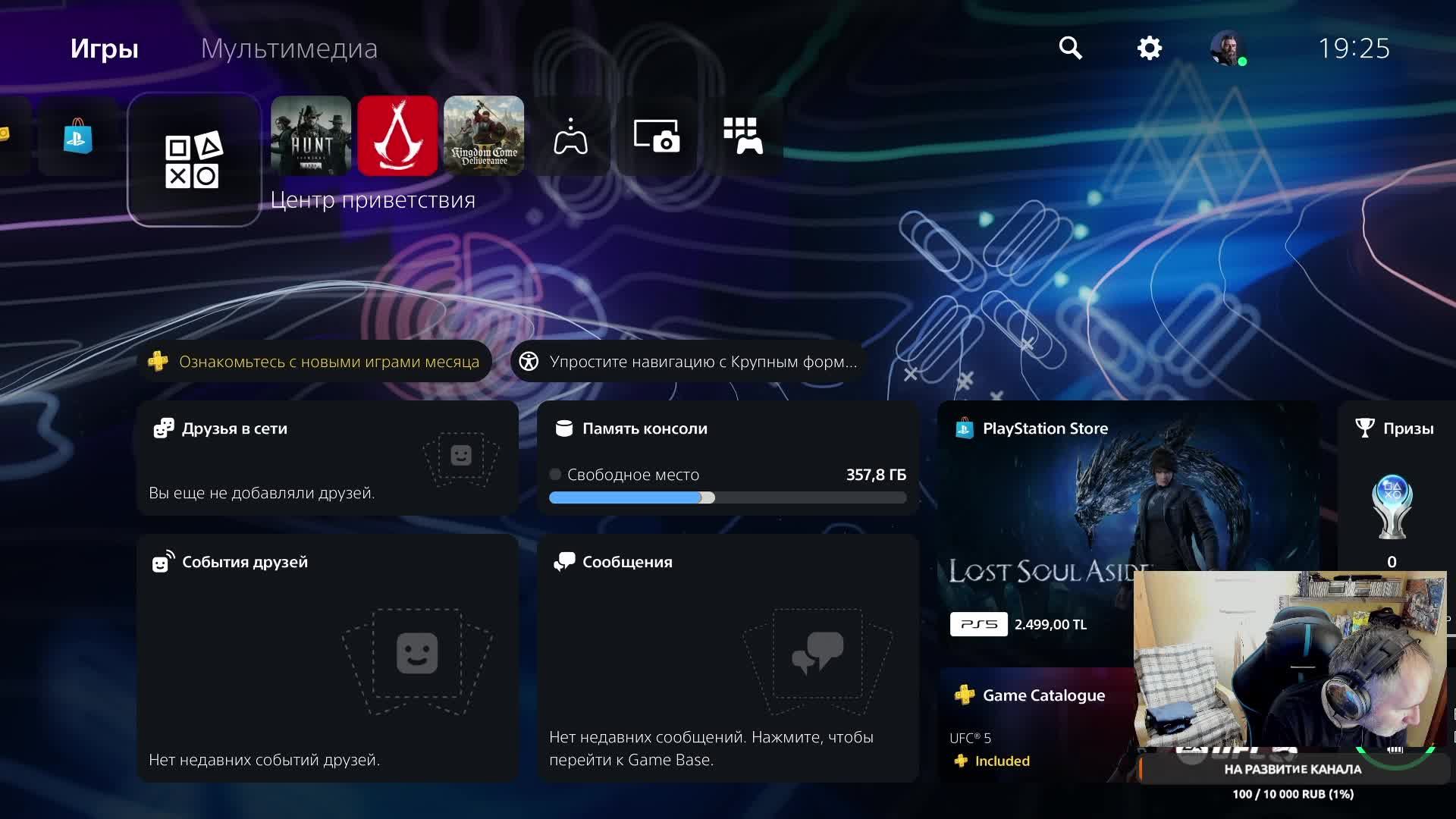The height and width of the screenshot is (819, 1456).
Task: Open the new monthly games banner
Action: coord(318,362)
